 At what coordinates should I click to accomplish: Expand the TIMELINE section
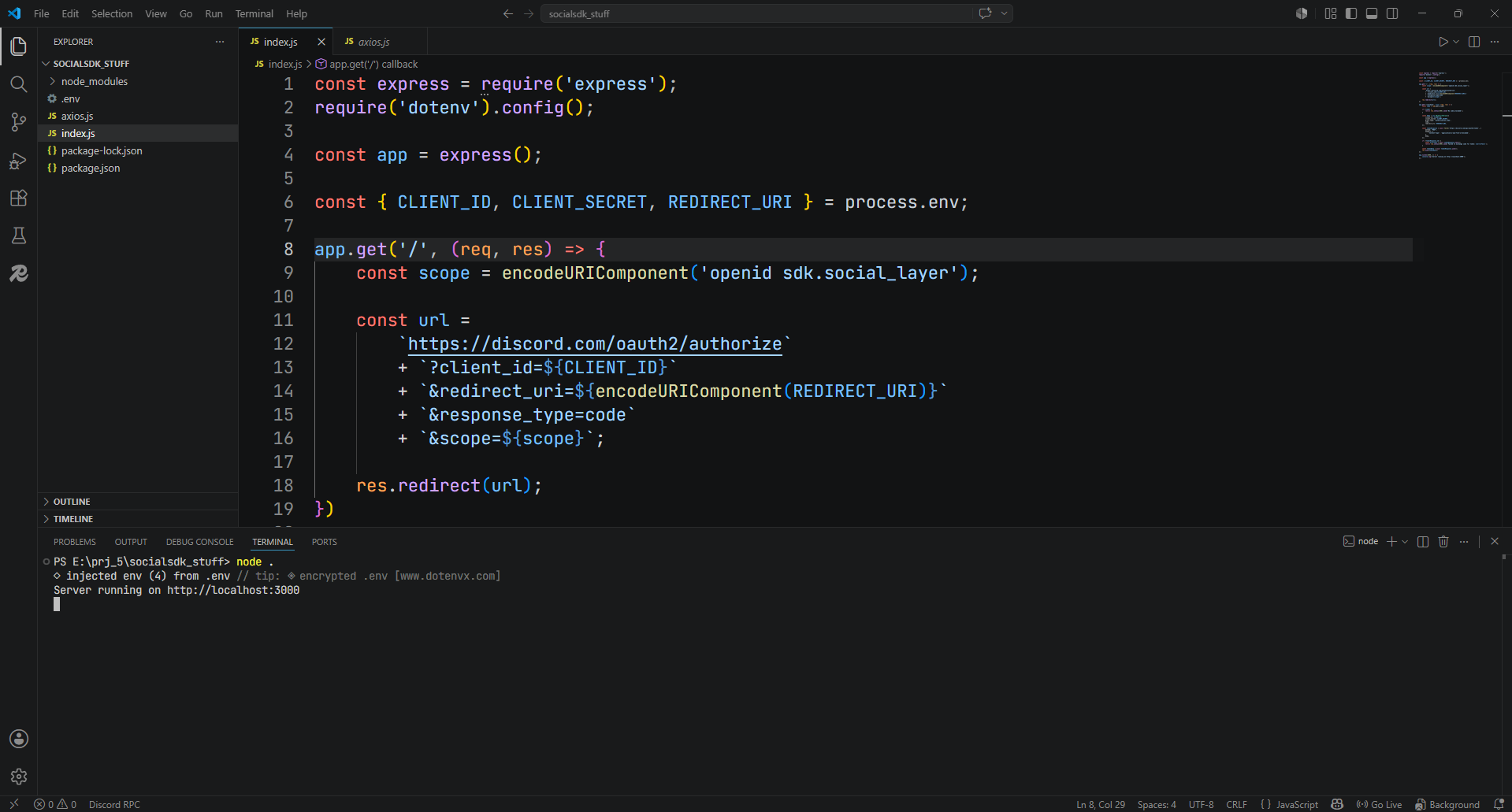[x=138, y=519]
